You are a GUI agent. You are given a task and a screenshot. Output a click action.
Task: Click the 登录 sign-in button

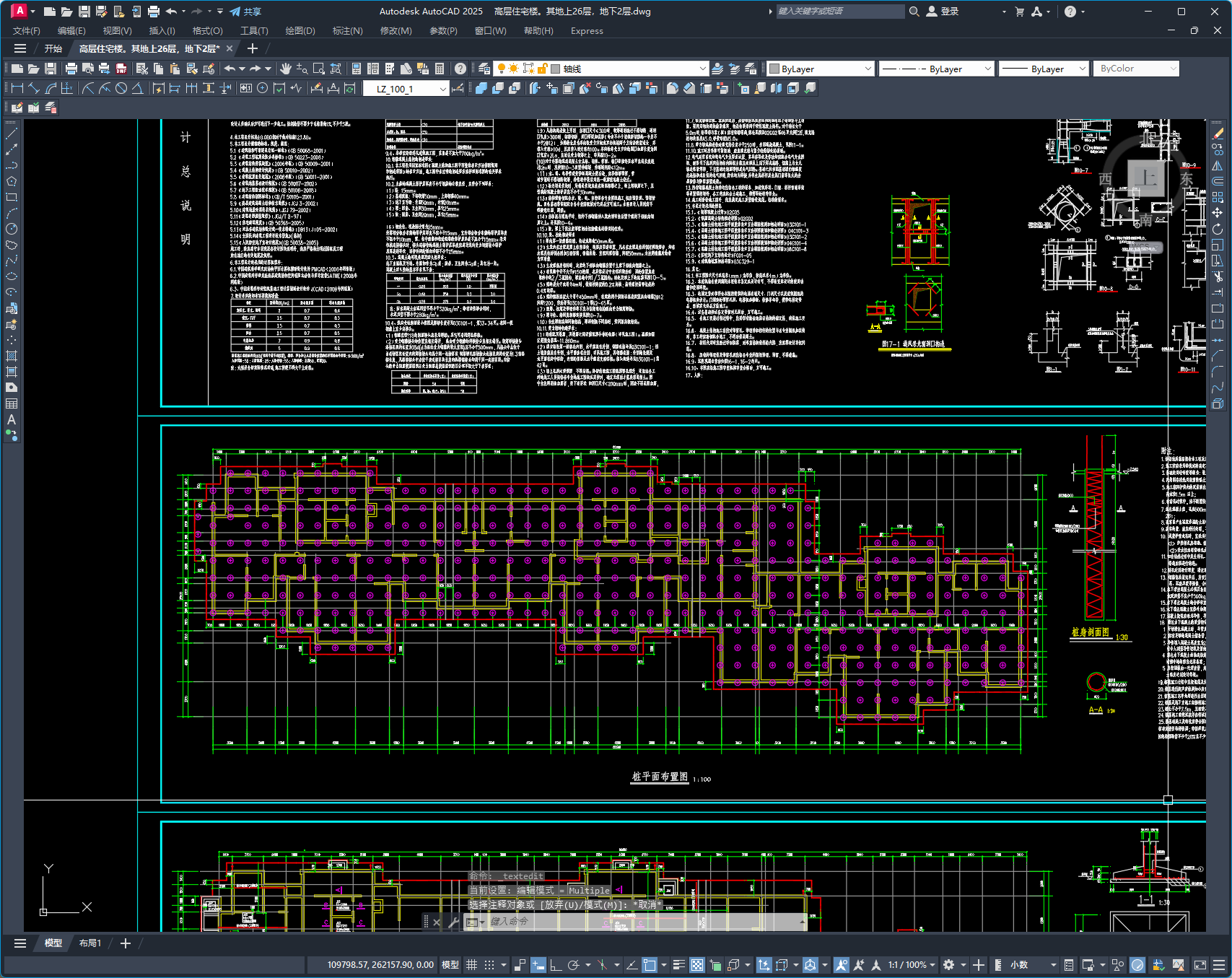[943, 12]
